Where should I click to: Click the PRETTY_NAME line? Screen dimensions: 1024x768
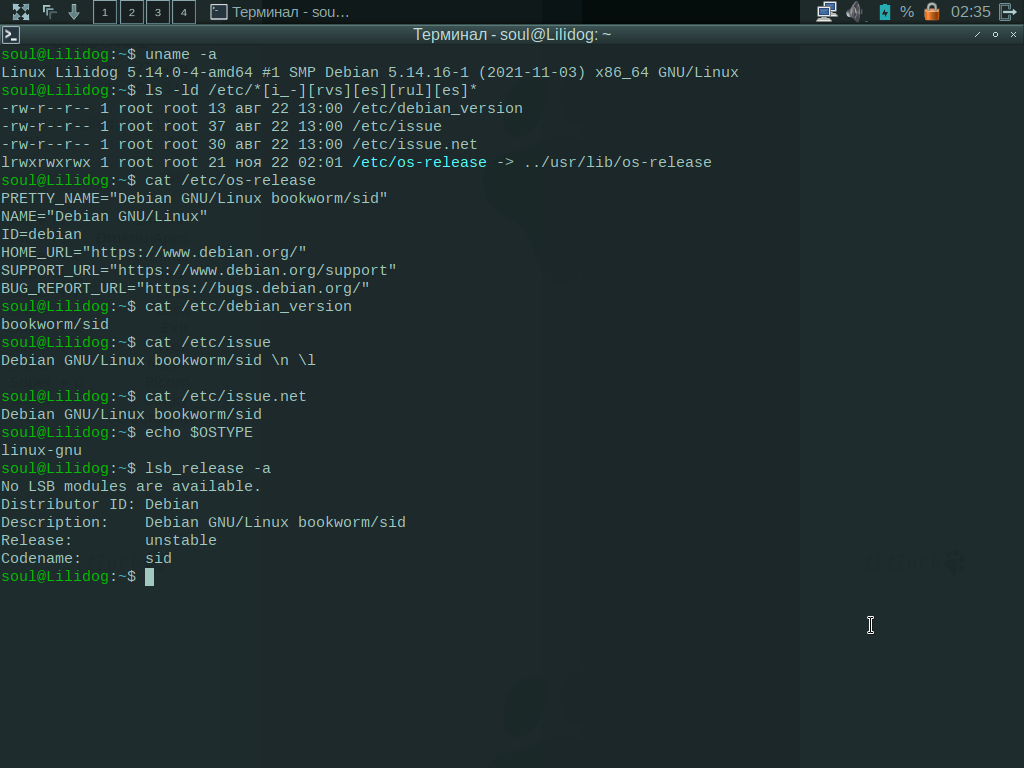(x=194, y=198)
